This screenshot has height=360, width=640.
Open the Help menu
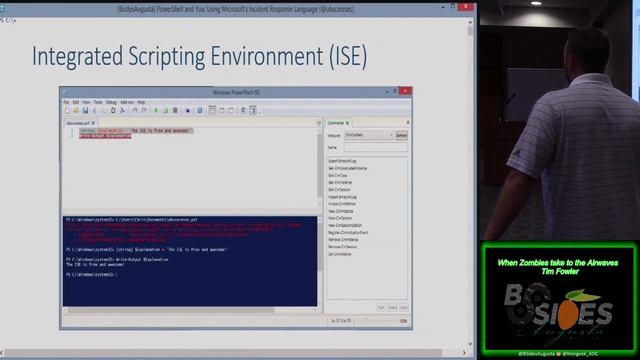(141, 102)
